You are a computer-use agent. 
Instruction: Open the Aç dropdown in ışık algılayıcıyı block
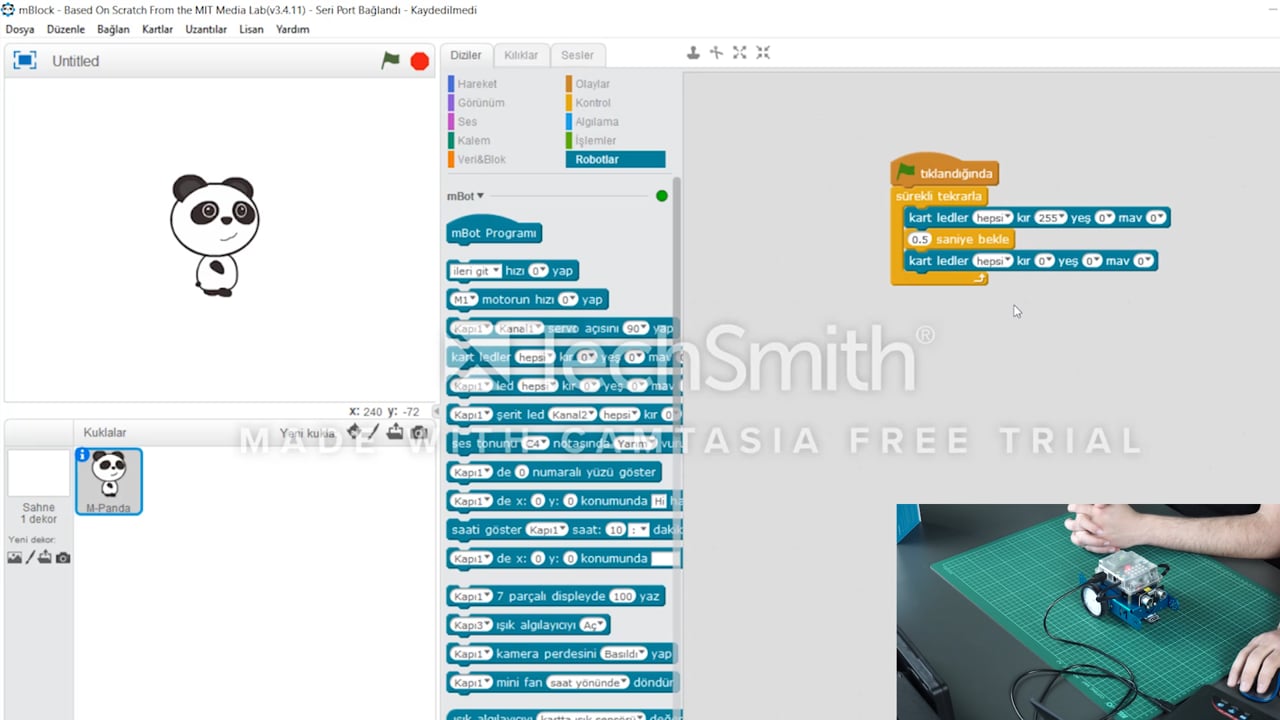click(x=593, y=625)
